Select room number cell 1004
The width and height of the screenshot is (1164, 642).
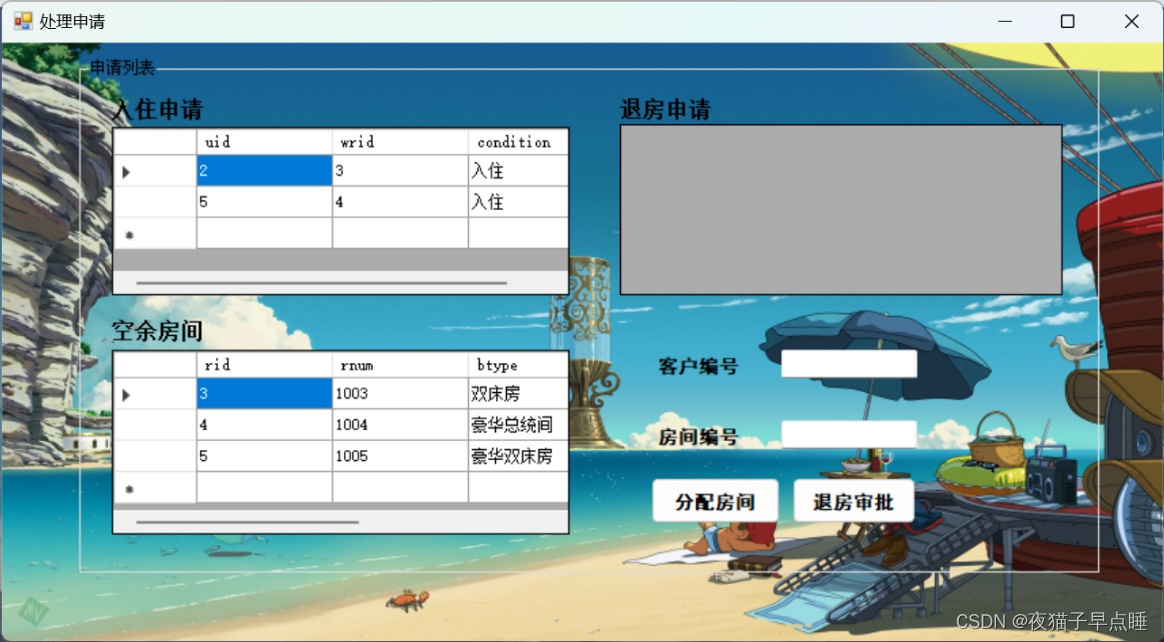(x=400, y=425)
